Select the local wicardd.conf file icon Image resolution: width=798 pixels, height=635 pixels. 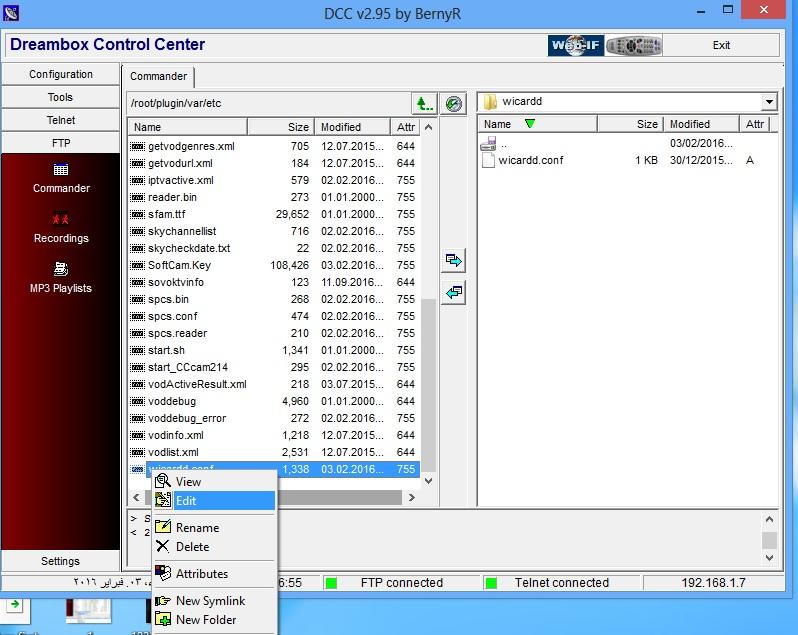tap(488, 160)
